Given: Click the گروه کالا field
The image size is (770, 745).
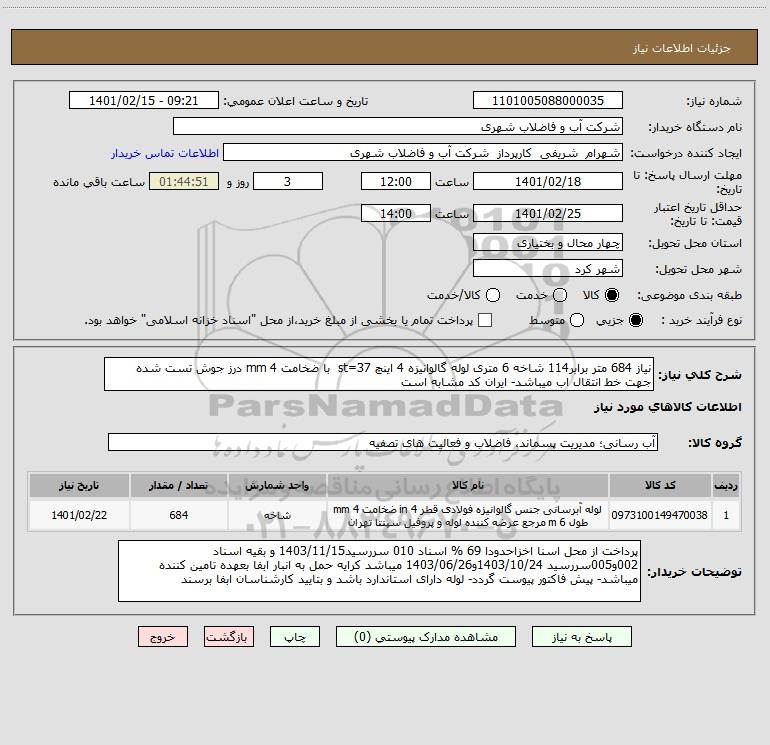Looking at the screenshot, I should 383,442.
